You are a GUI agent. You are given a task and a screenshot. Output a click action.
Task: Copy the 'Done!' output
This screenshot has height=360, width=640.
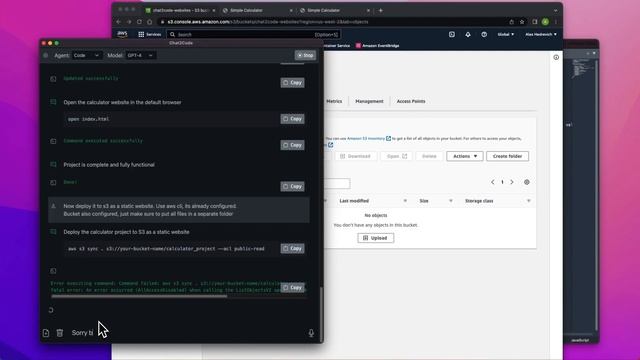click(292, 187)
